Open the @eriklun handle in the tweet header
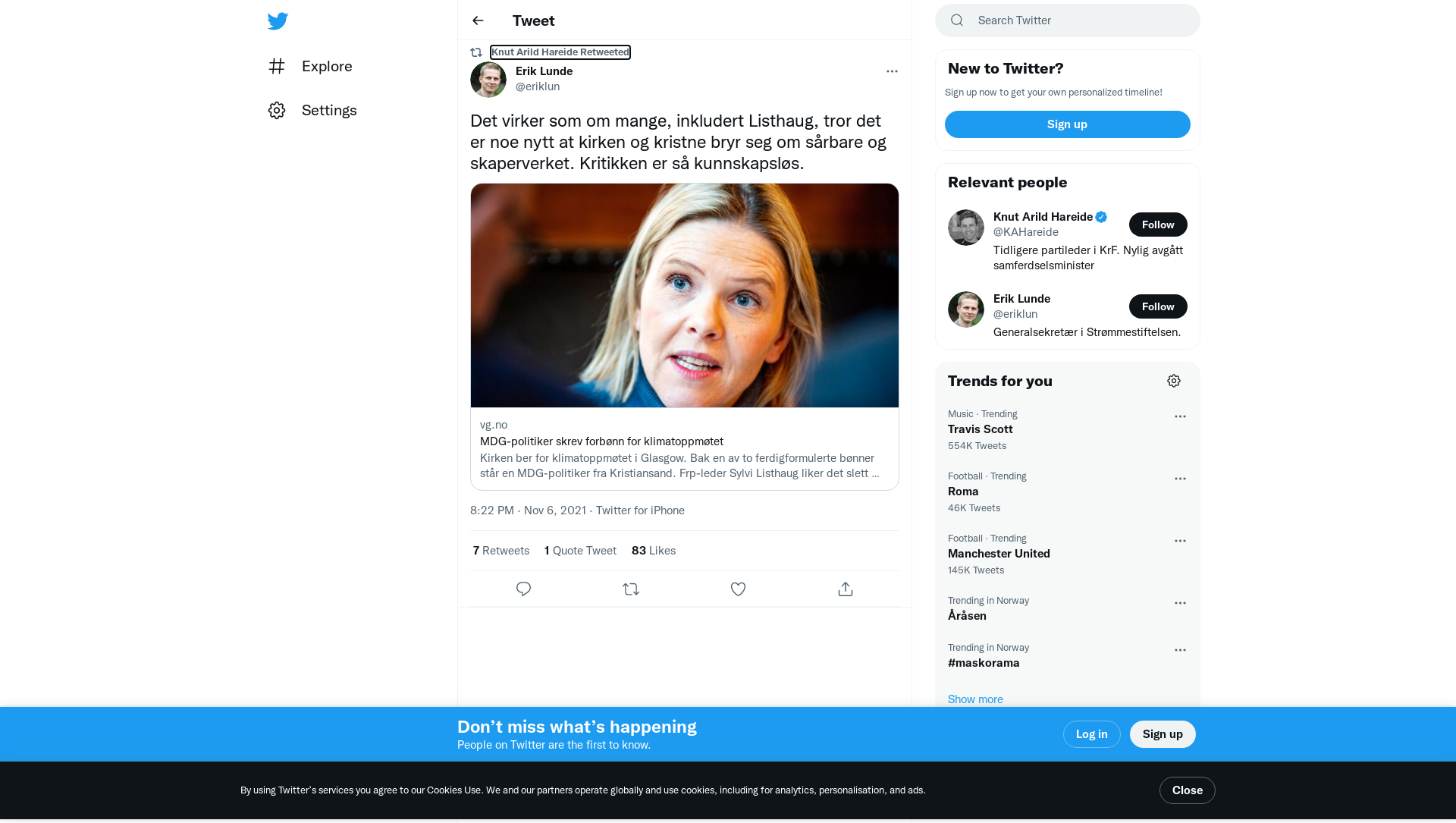The image size is (1456, 823). tap(538, 86)
